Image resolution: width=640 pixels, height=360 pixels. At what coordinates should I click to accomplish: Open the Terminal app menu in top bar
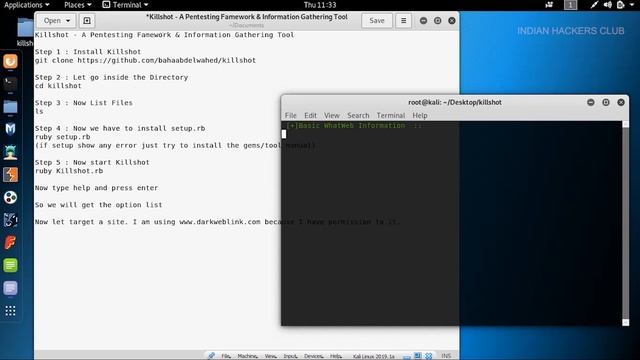click(125, 5)
